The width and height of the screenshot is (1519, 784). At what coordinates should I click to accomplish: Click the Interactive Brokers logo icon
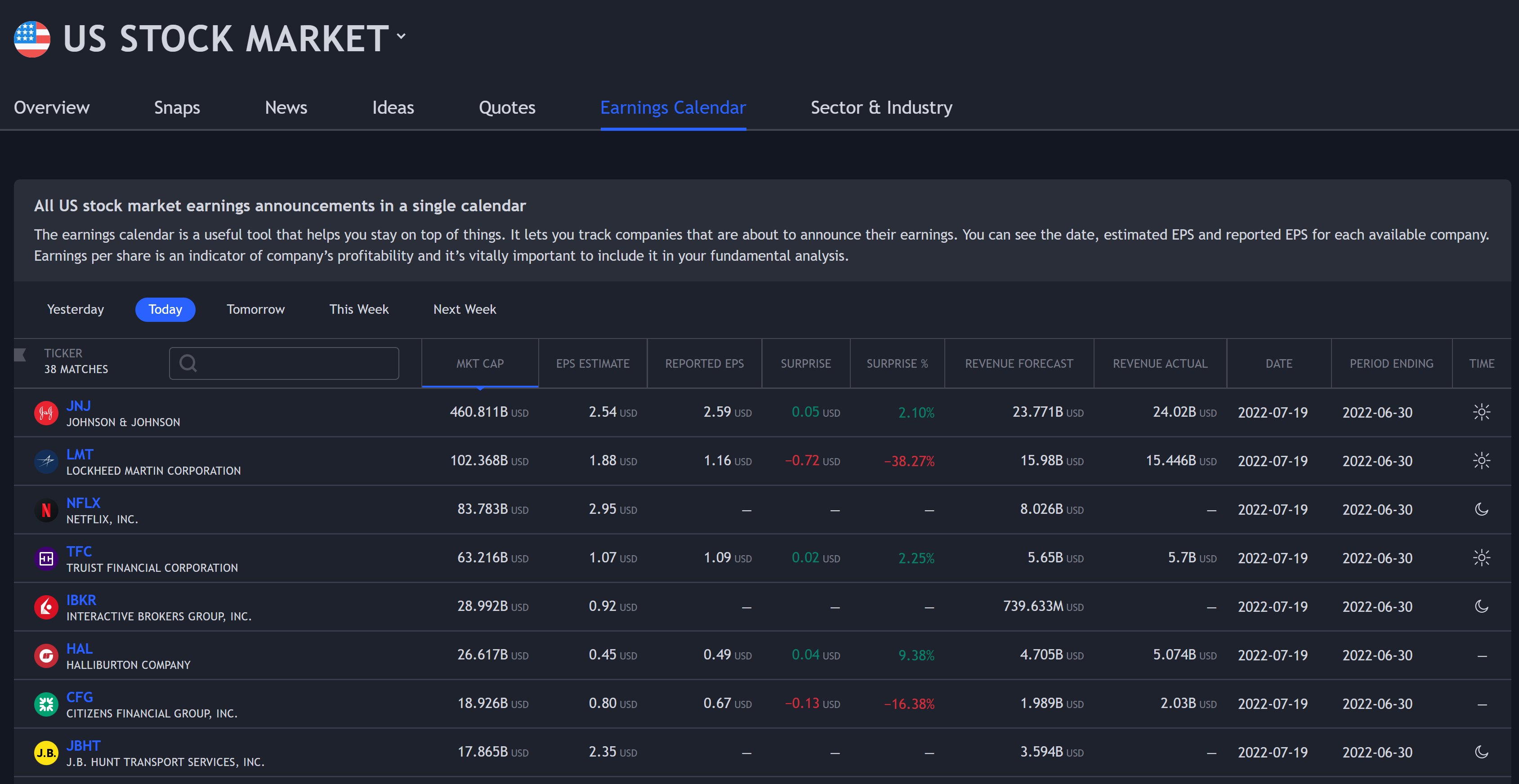(46, 606)
